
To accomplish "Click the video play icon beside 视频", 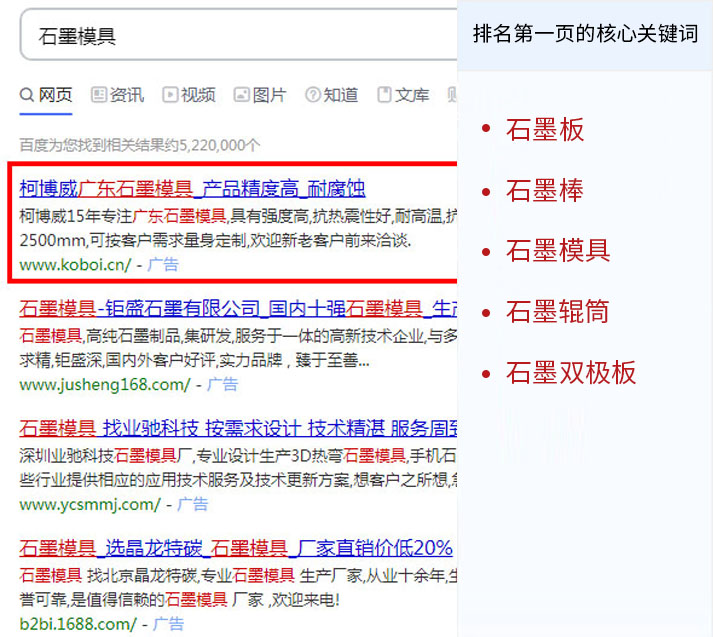I will coord(170,95).
